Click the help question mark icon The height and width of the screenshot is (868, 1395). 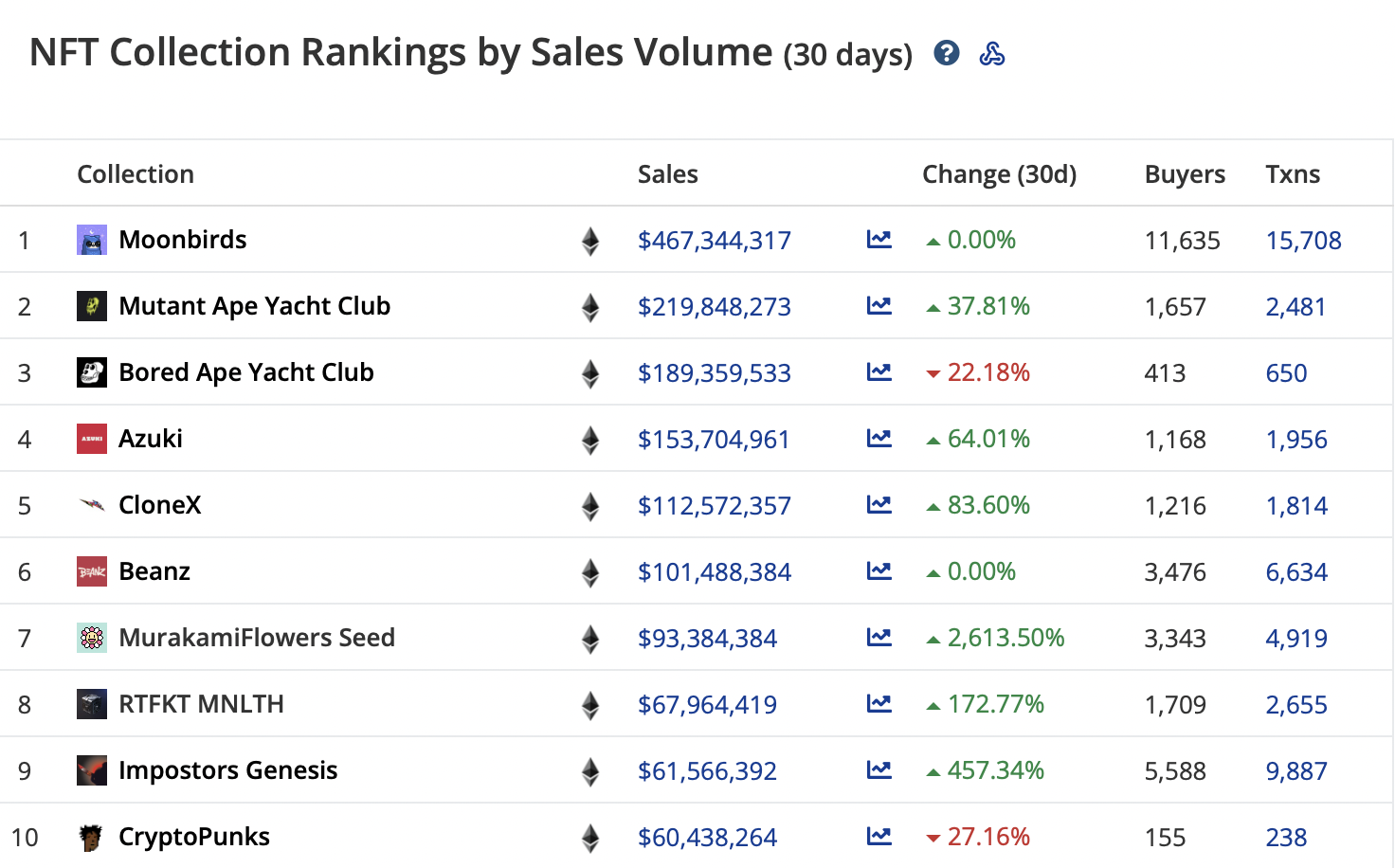point(946,53)
